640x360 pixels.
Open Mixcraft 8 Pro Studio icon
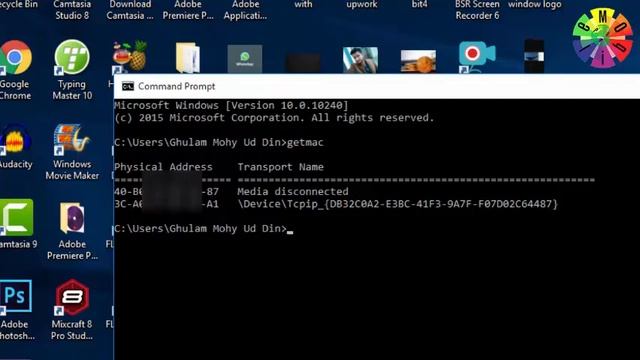[72, 297]
